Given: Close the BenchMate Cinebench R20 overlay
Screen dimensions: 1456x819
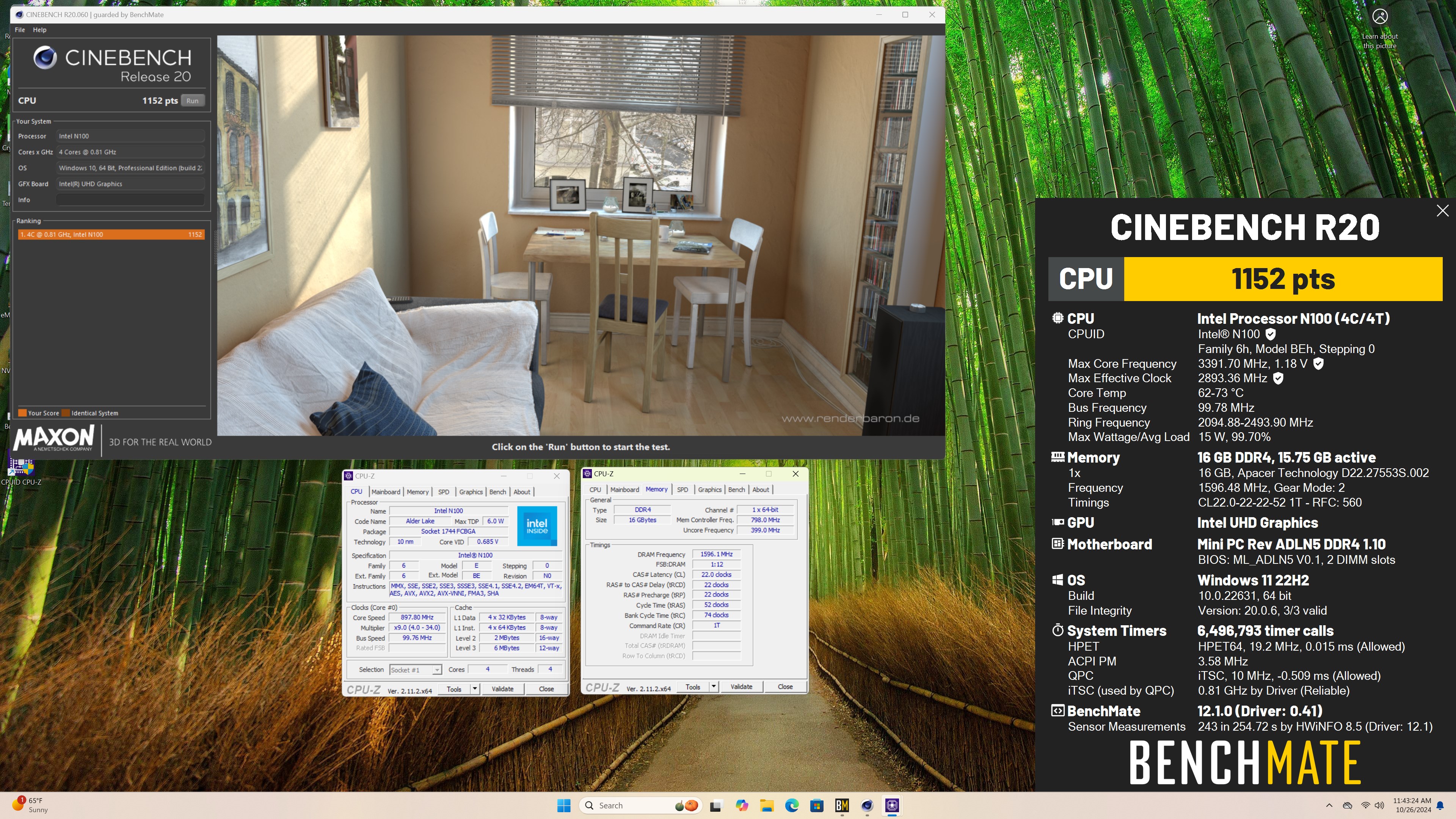Looking at the screenshot, I should click(1442, 211).
